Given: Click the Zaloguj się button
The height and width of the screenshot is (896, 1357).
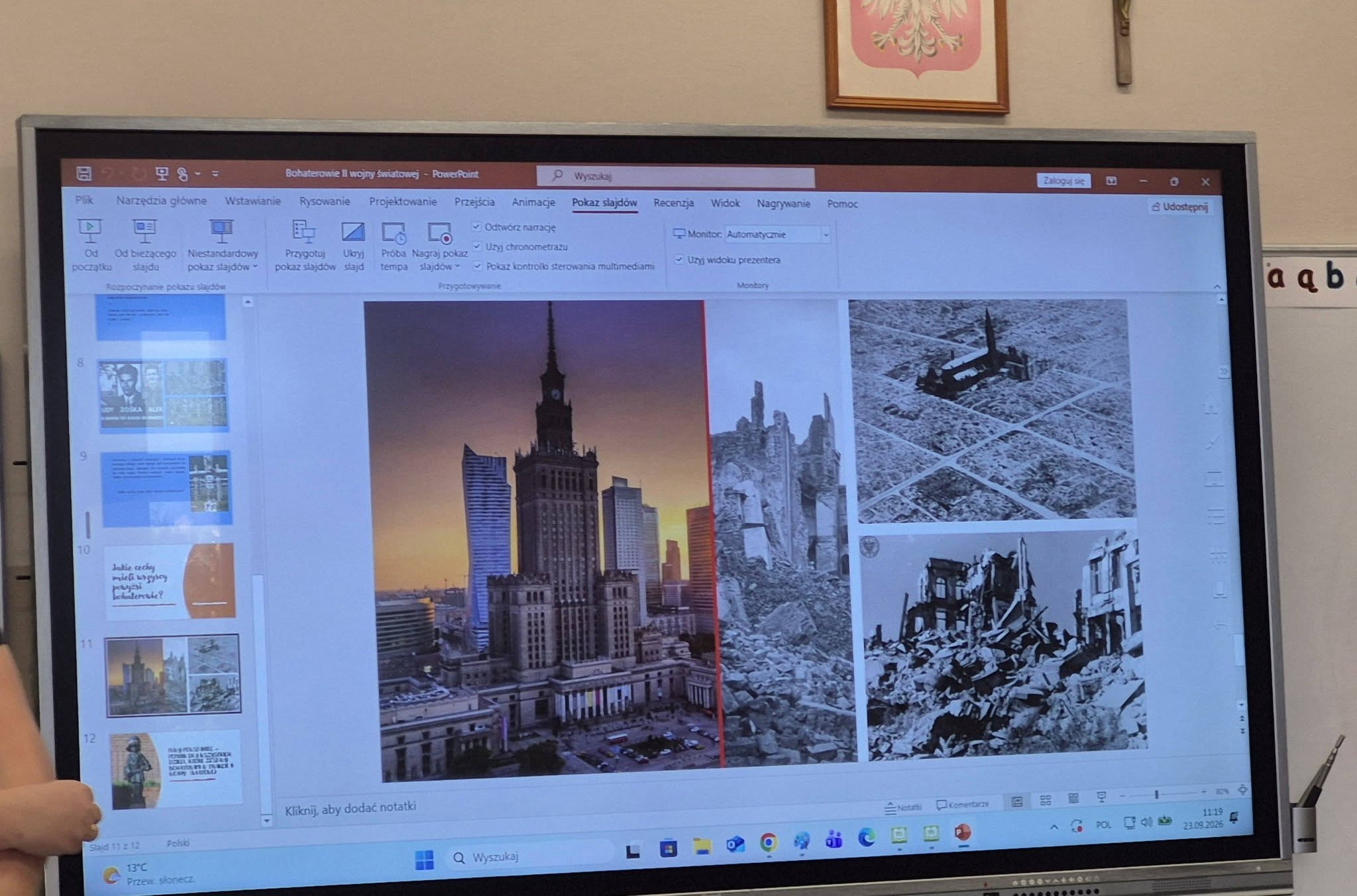Looking at the screenshot, I should tap(1063, 180).
